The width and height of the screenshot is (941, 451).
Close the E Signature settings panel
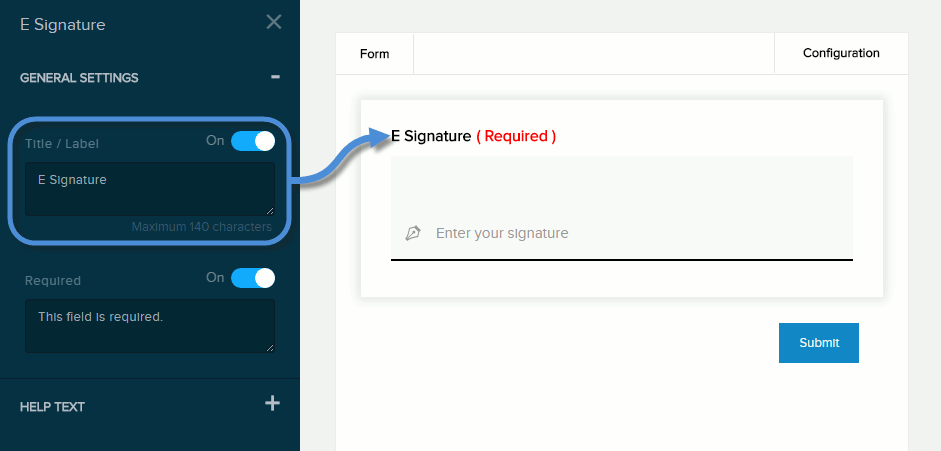[273, 22]
